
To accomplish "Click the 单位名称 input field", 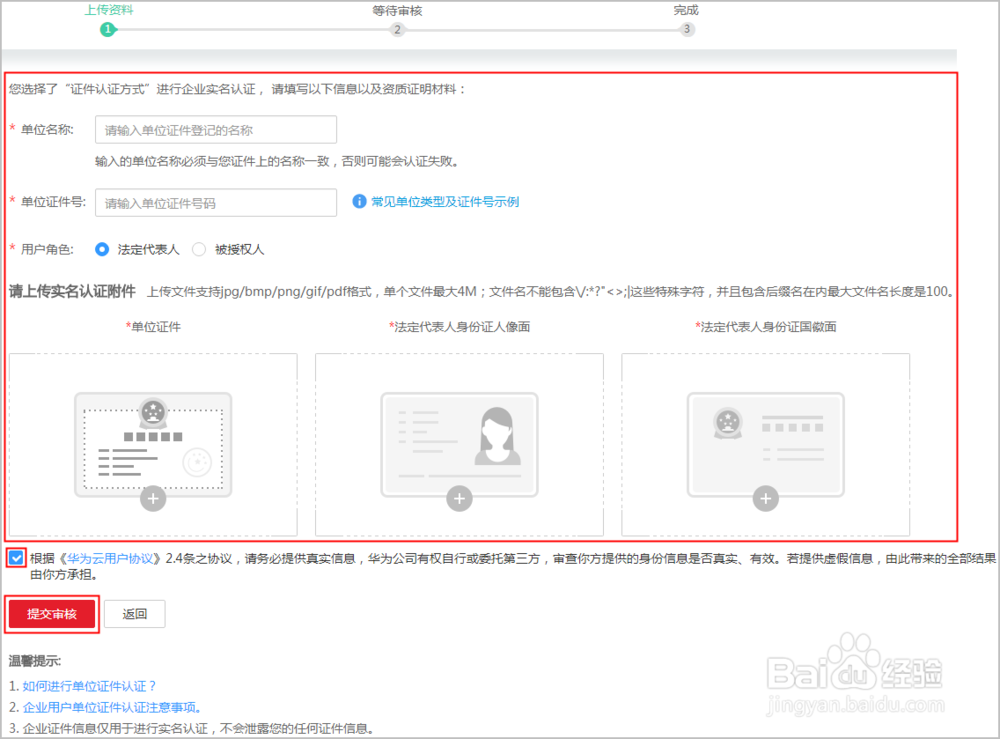I will [x=216, y=130].
